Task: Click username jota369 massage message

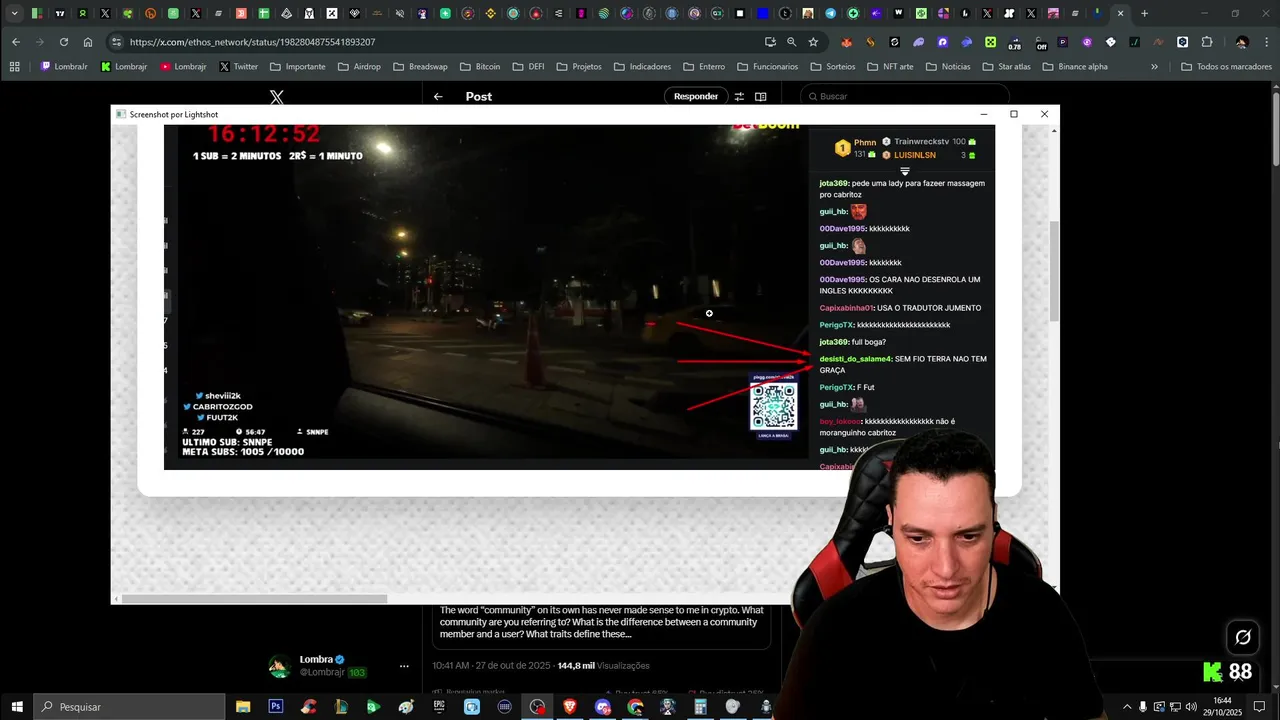Action: coord(833,183)
